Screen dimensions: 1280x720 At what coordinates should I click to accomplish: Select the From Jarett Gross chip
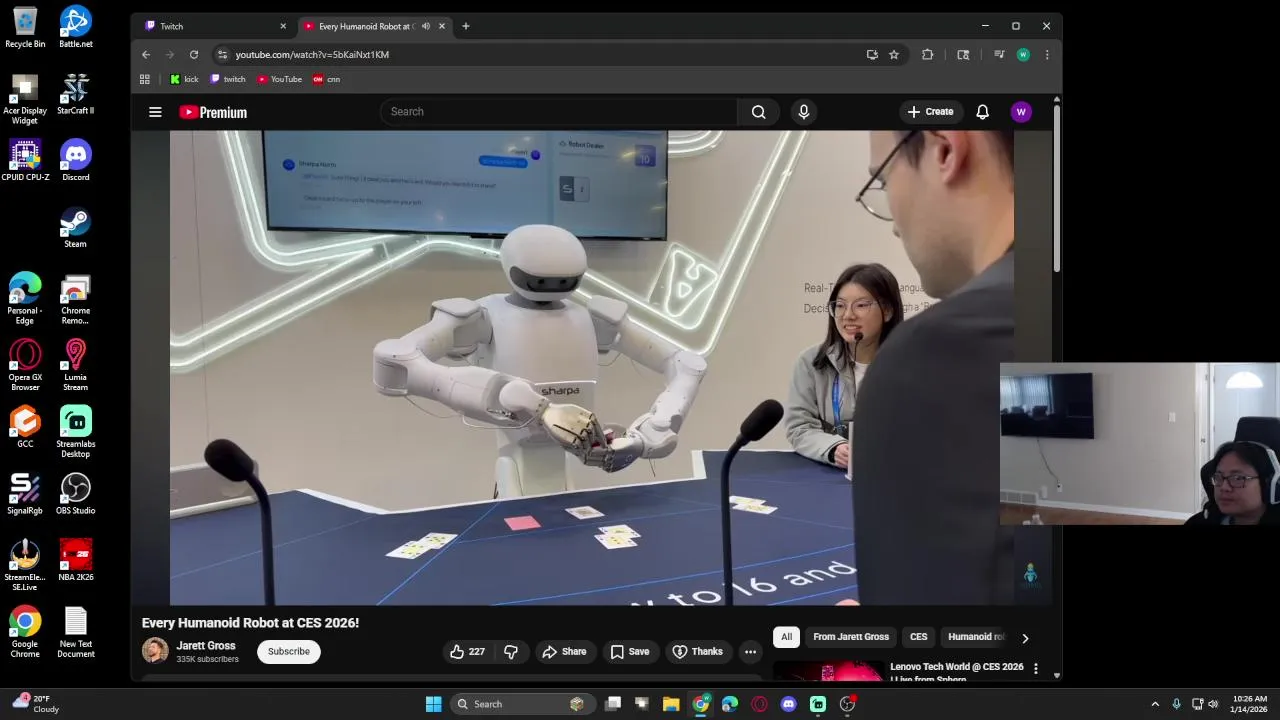[x=851, y=637]
